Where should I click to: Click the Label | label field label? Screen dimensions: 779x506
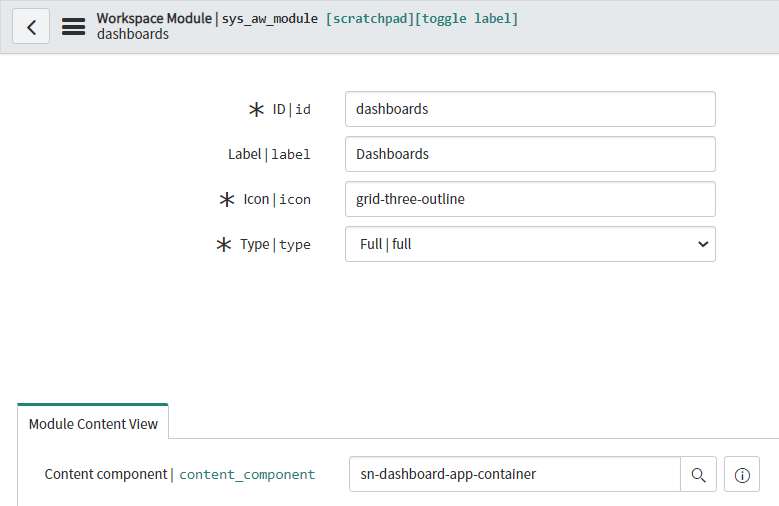pyautogui.click(x=269, y=155)
